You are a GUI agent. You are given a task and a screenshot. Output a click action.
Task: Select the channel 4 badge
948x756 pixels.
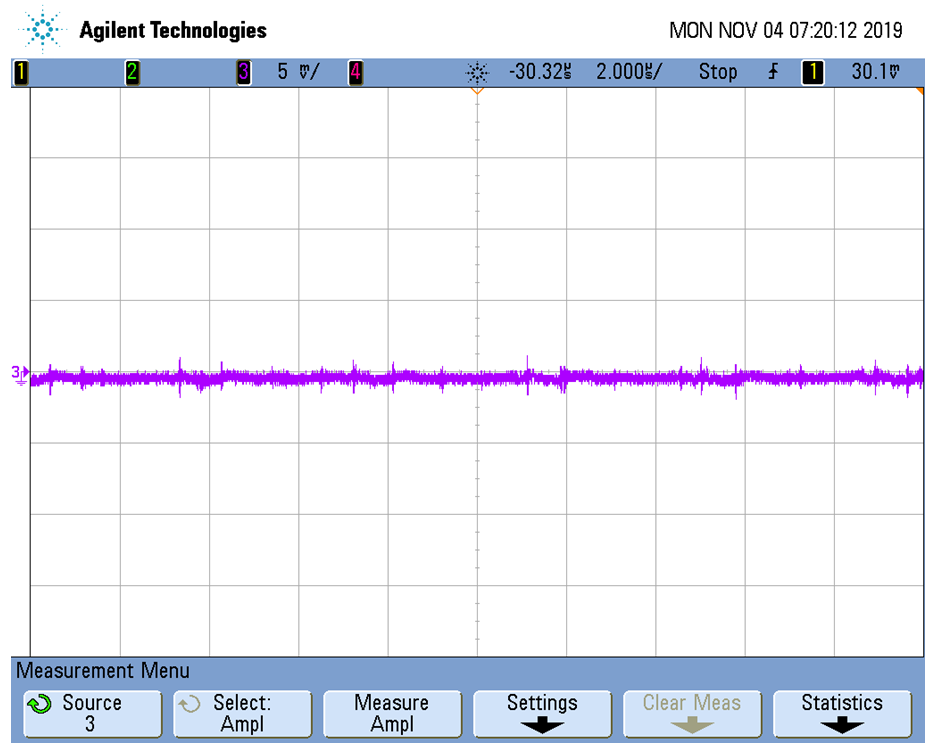(x=355, y=72)
